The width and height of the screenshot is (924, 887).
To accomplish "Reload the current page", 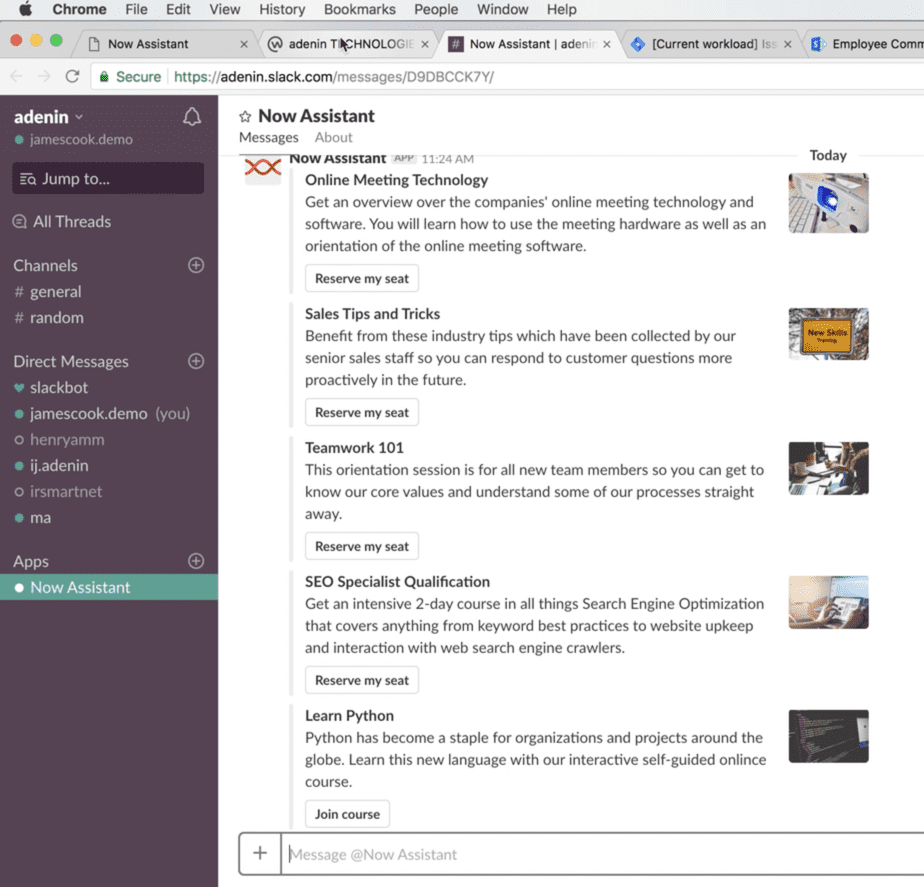I will click(x=72, y=77).
